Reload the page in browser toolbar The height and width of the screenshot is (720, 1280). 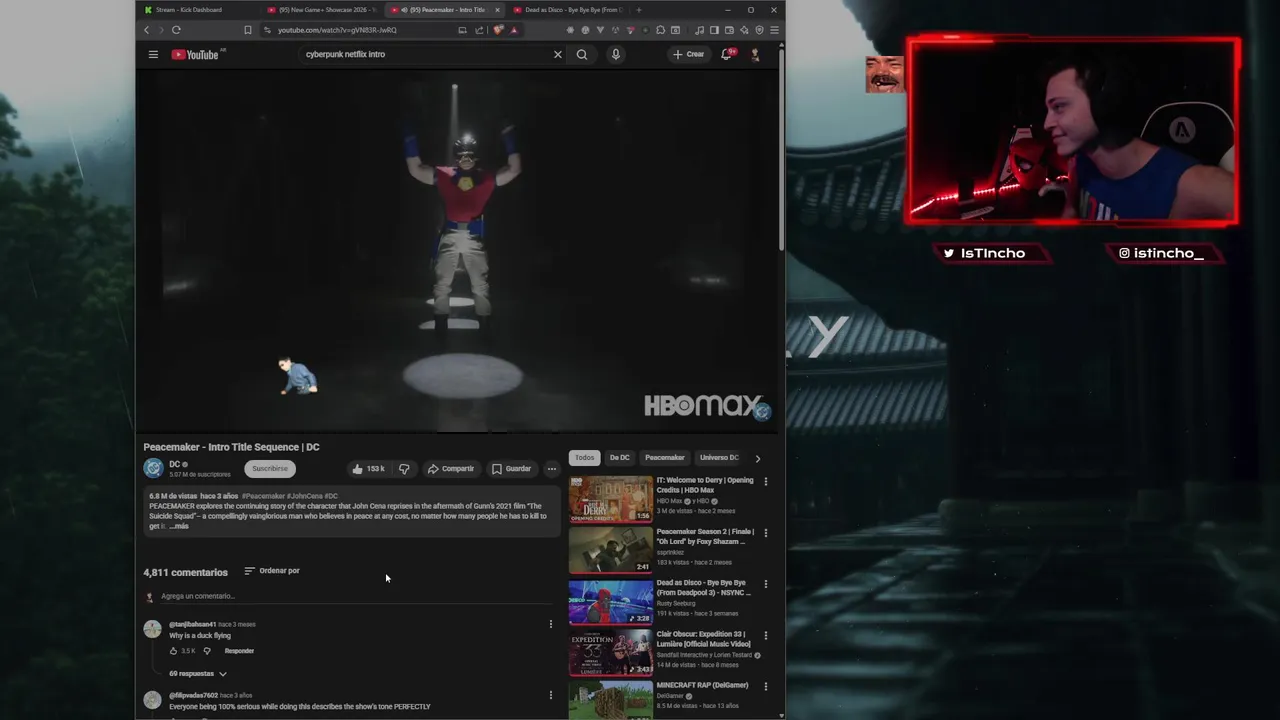point(176,30)
